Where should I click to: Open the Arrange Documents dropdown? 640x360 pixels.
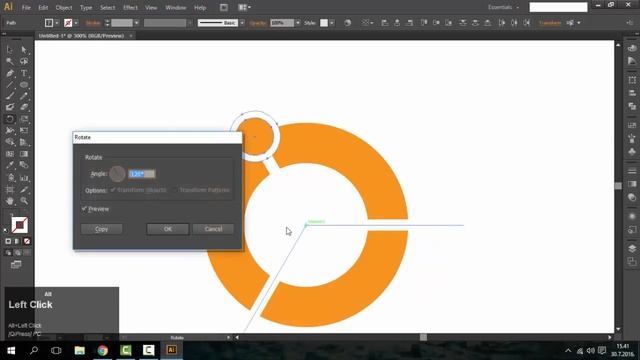pos(244,7)
